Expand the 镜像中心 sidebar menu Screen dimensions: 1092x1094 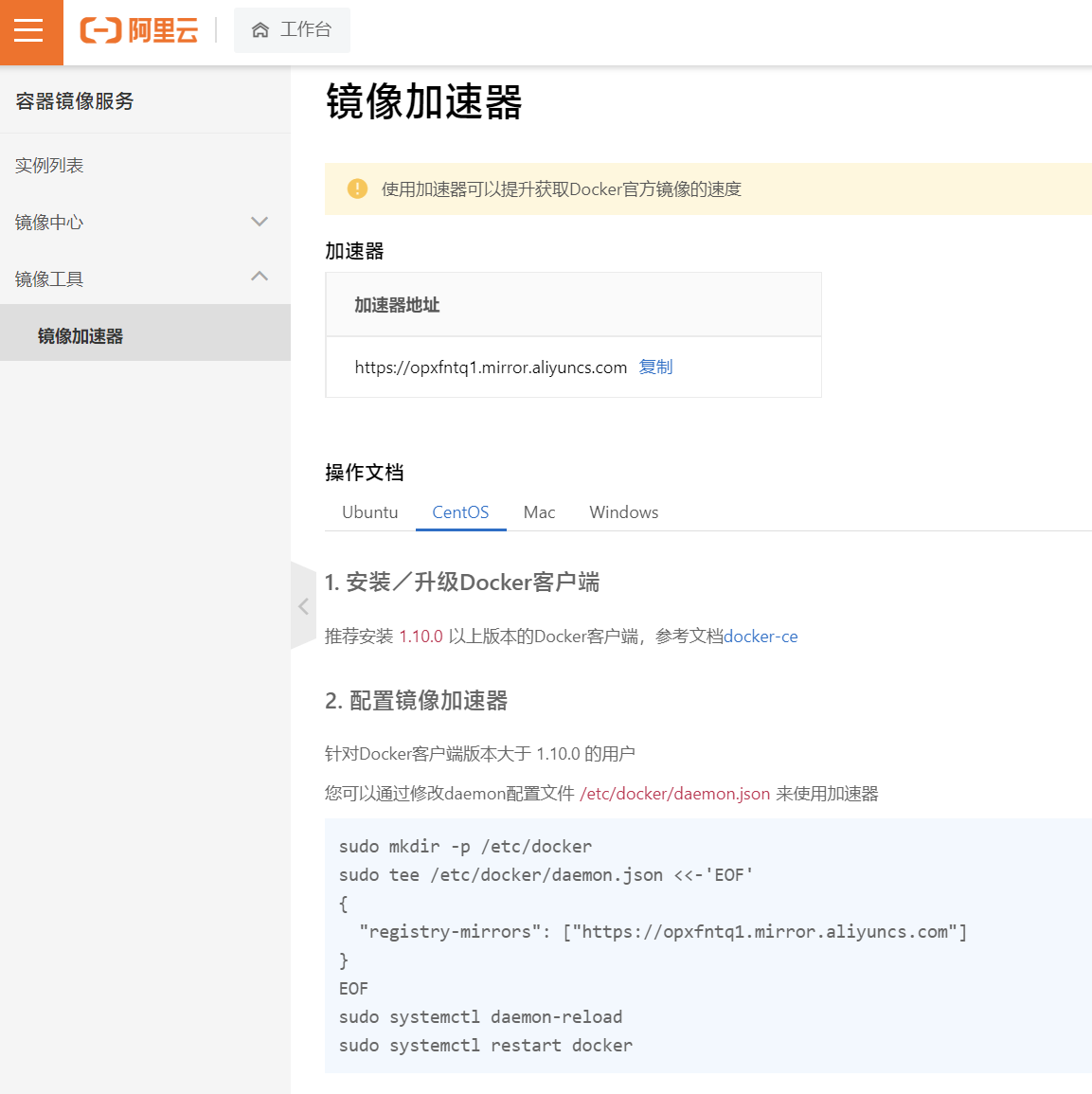145,222
